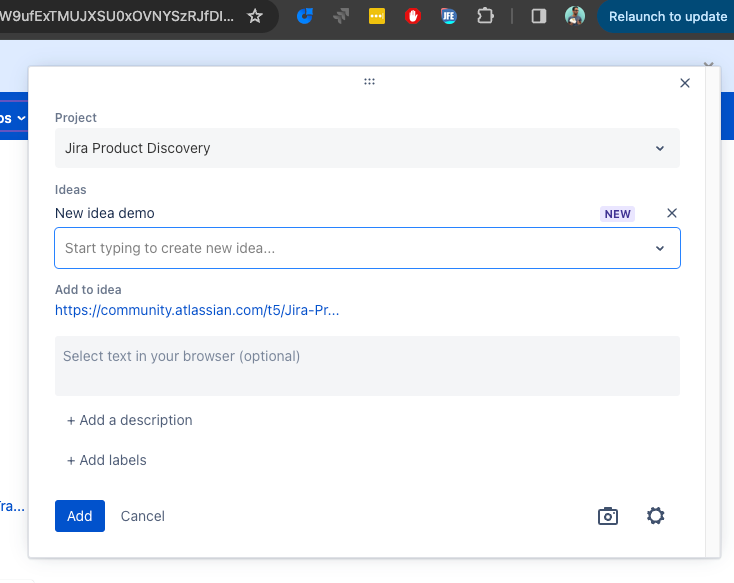734x583 pixels.
Task: Open the partially visible menu dropdown behind dialog
Action: coord(13,118)
